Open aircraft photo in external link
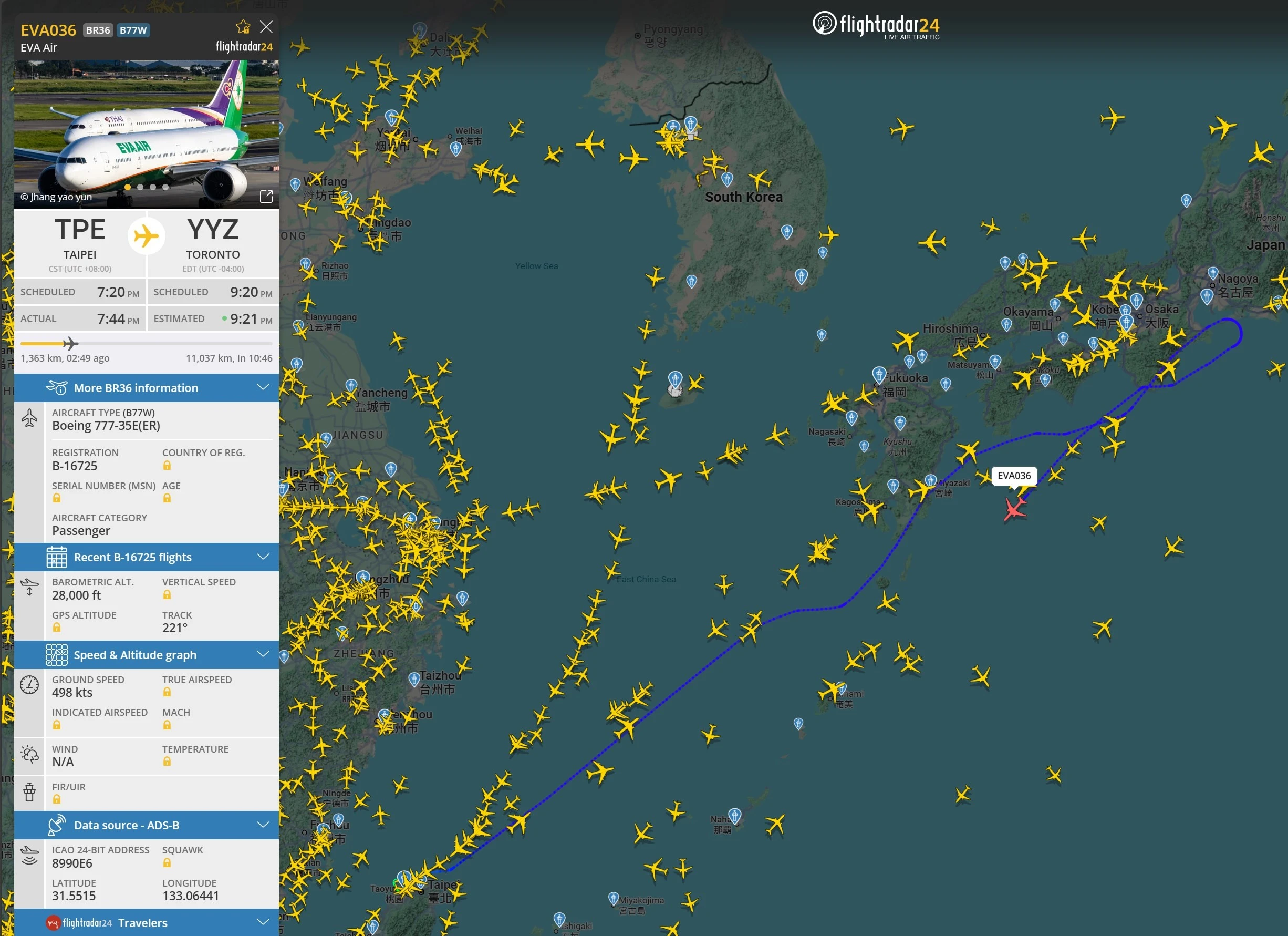 (266, 196)
